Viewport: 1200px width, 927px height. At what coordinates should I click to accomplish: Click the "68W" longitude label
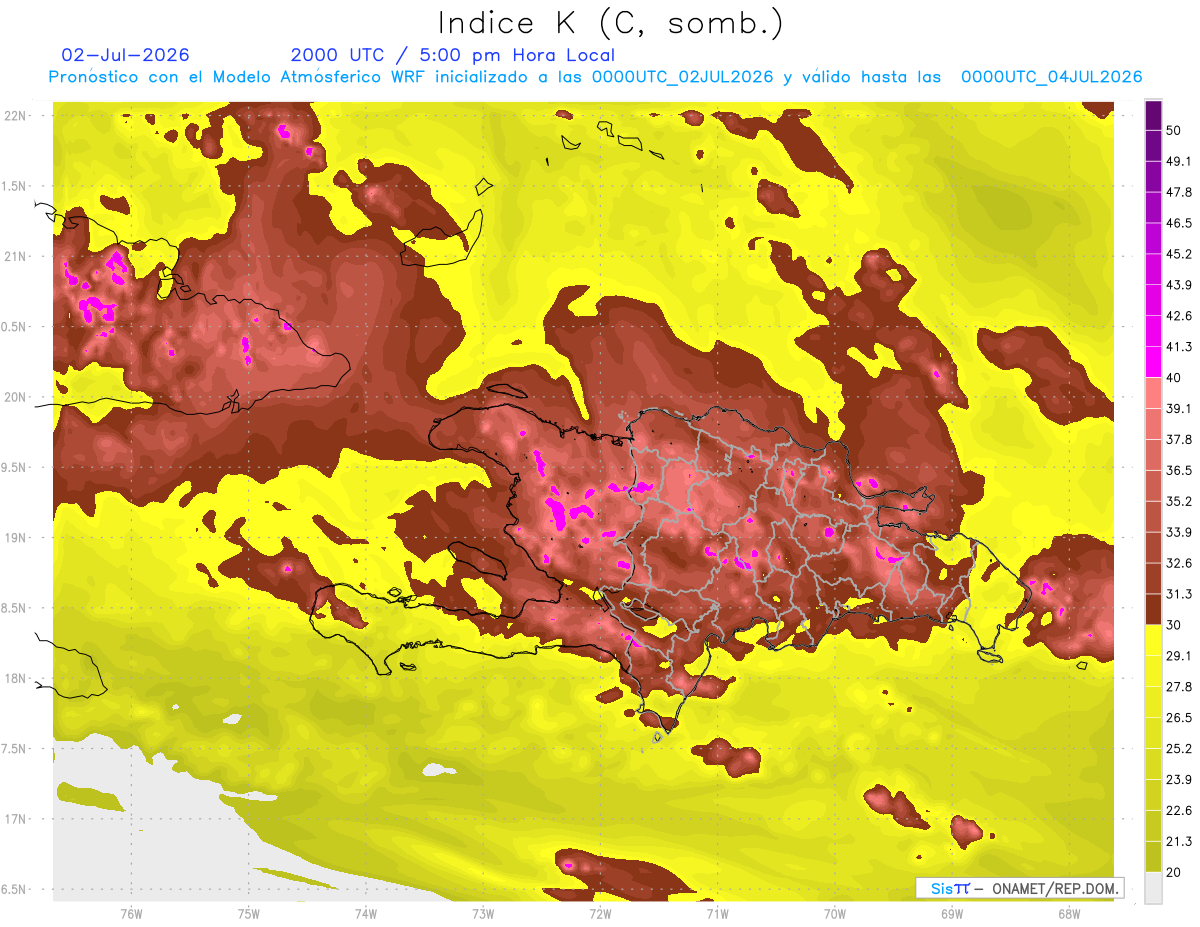click(x=1069, y=913)
